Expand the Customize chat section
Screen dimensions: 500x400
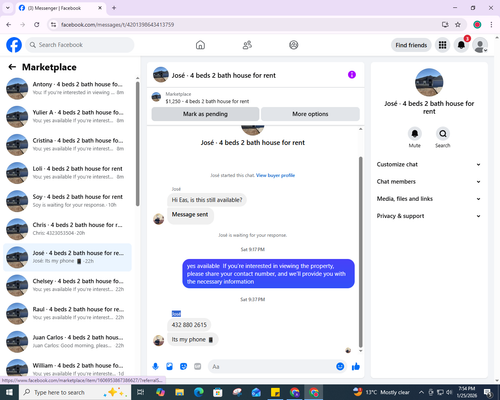[x=429, y=164]
